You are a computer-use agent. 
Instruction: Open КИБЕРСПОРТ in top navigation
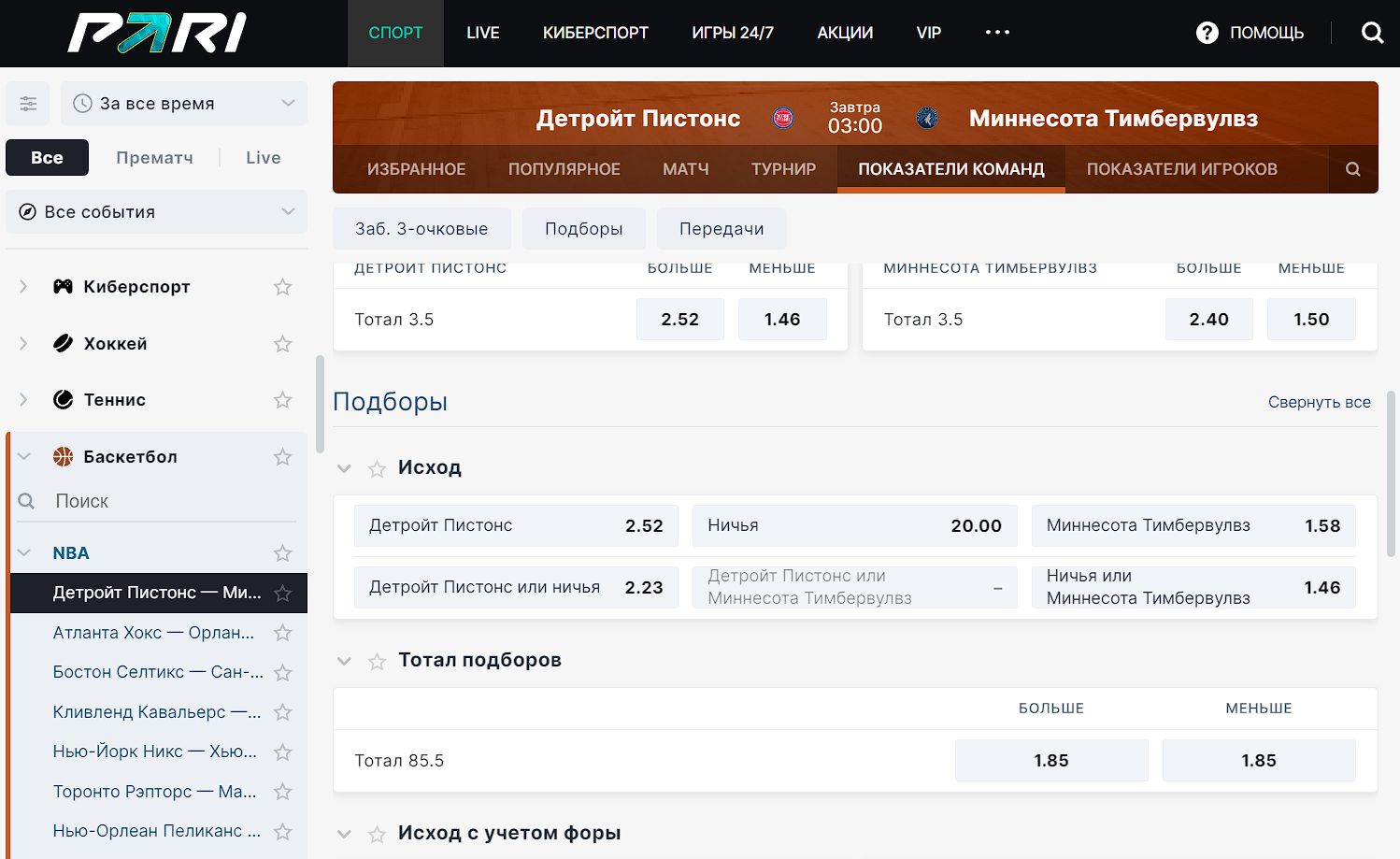point(595,33)
